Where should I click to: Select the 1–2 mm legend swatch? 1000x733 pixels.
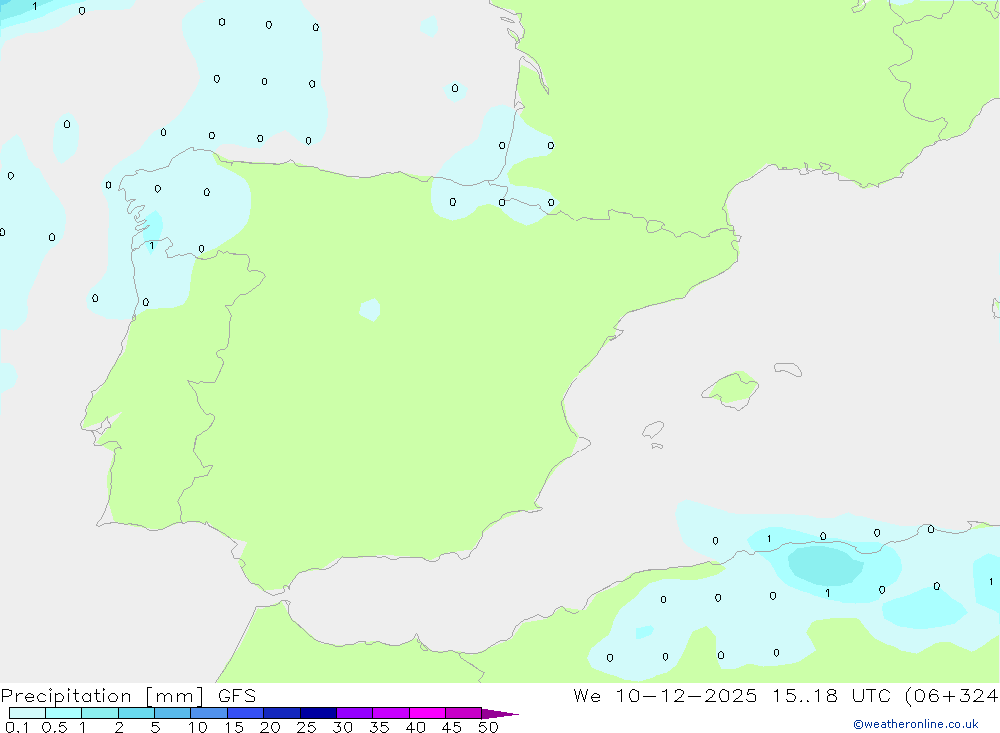click(100, 713)
